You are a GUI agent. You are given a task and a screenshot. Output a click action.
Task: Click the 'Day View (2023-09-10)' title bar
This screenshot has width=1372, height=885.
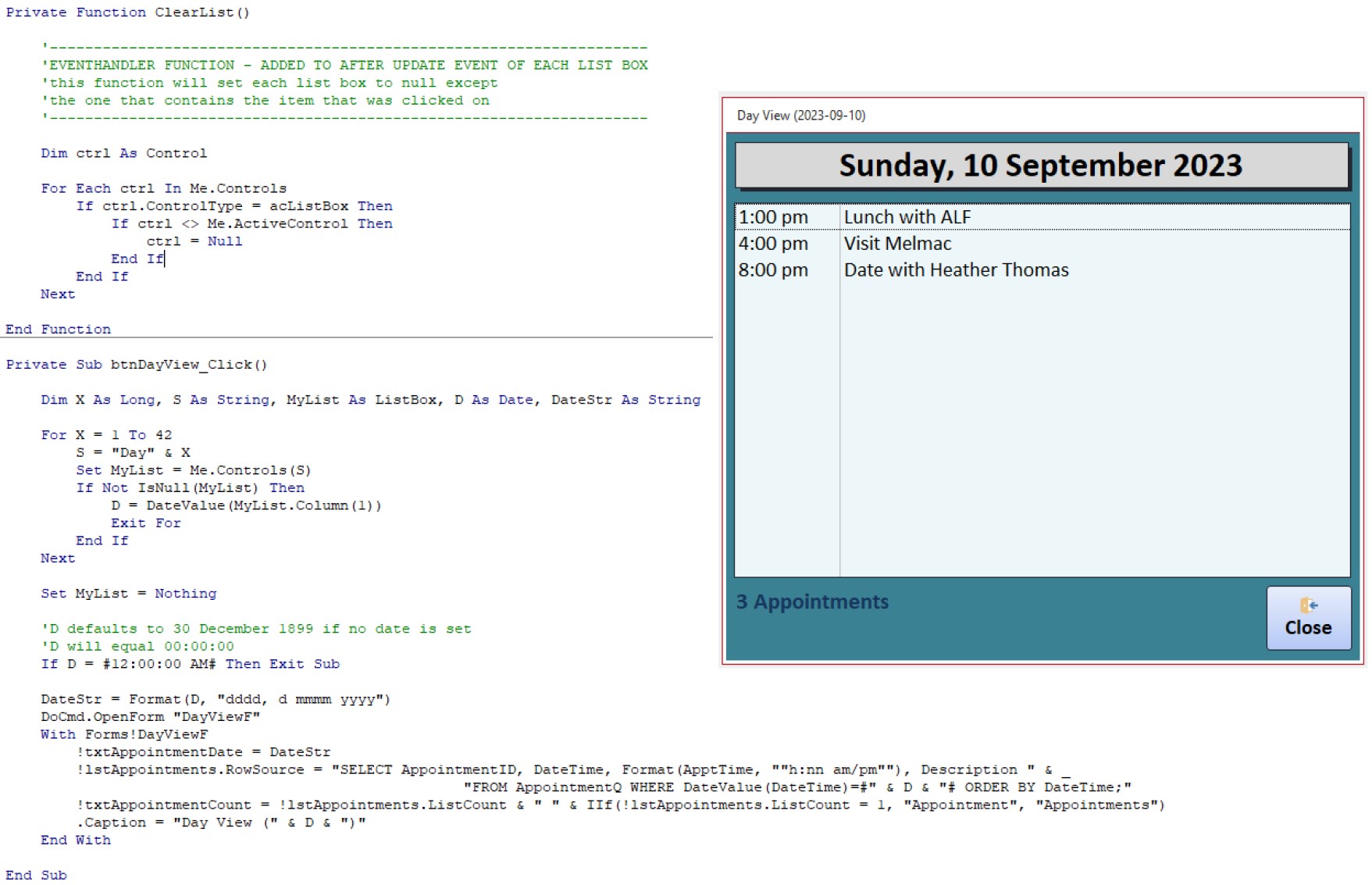pyautogui.click(x=801, y=116)
